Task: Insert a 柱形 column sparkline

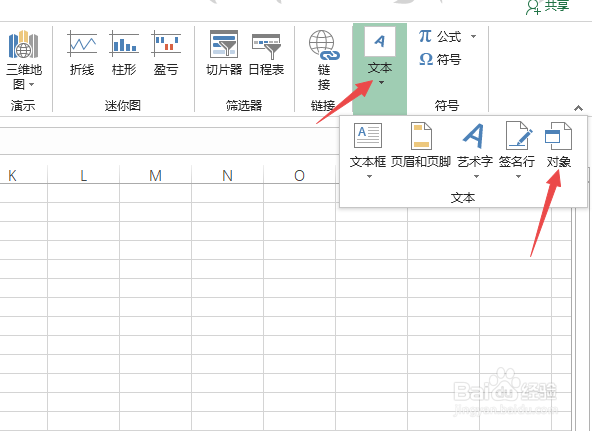Action: click(124, 53)
